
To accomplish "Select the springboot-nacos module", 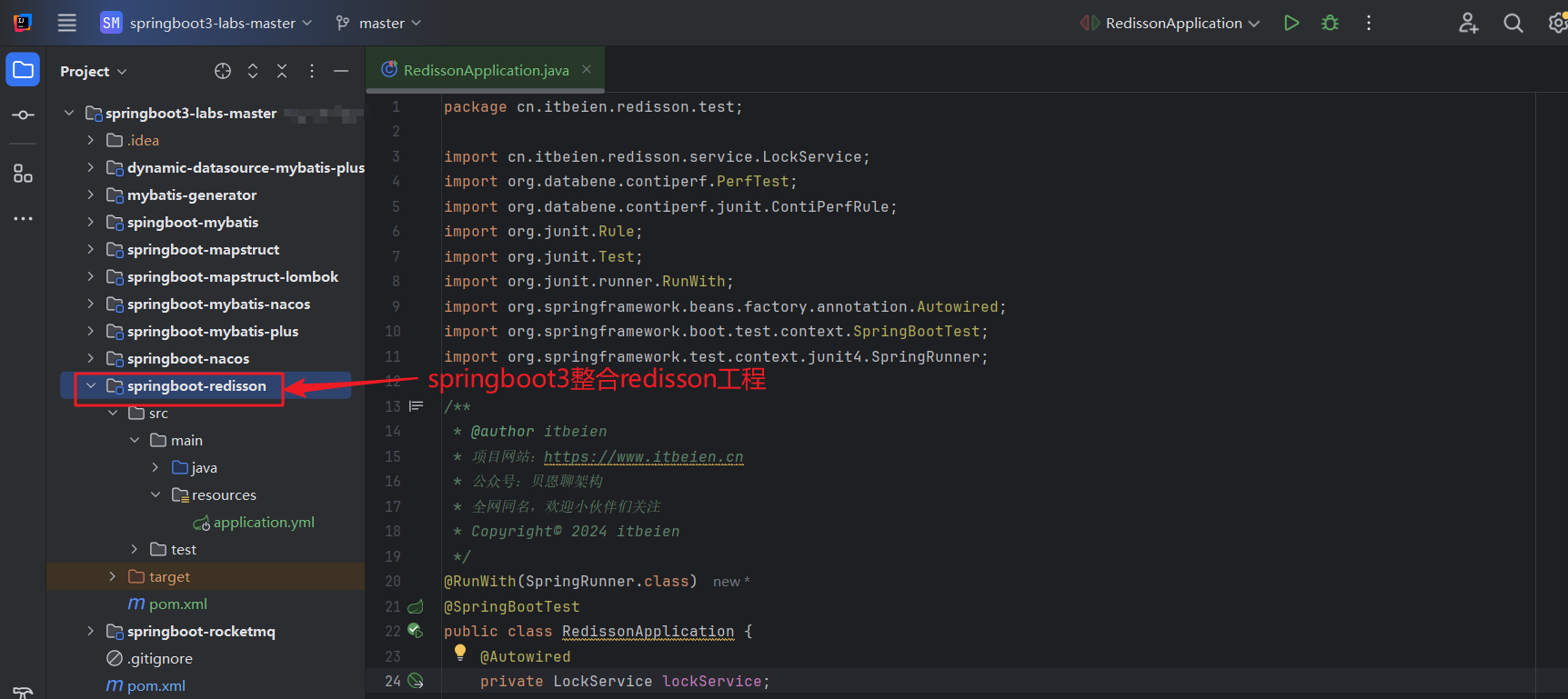I will click(x=187, y=358).
